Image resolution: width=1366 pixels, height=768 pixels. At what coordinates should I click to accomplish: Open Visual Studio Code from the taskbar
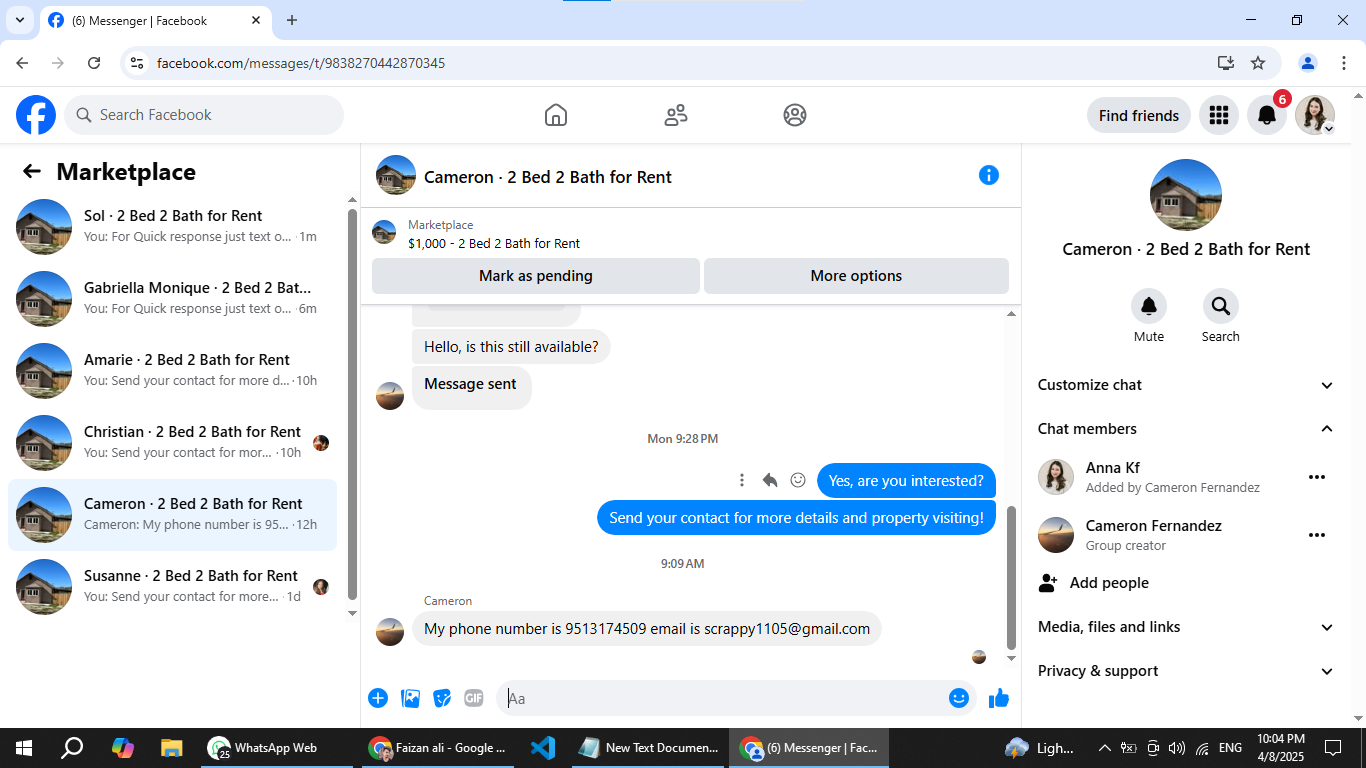tap(543, 748)
